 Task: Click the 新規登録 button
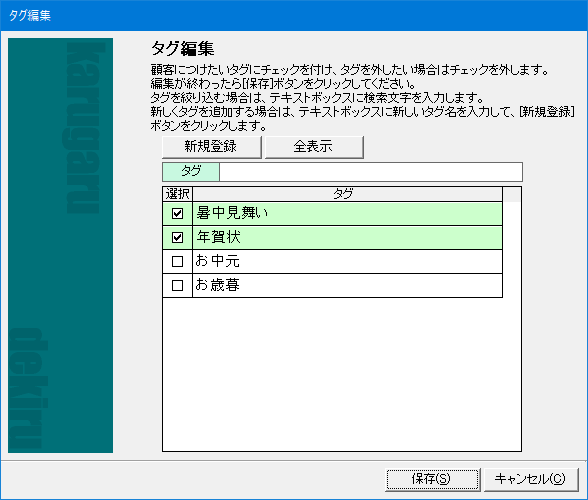click(x=212, y=147)
